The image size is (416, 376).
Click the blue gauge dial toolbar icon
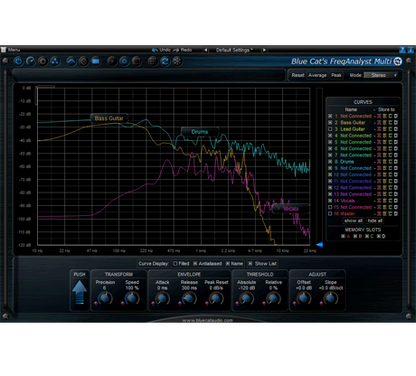tap(31, 61)
